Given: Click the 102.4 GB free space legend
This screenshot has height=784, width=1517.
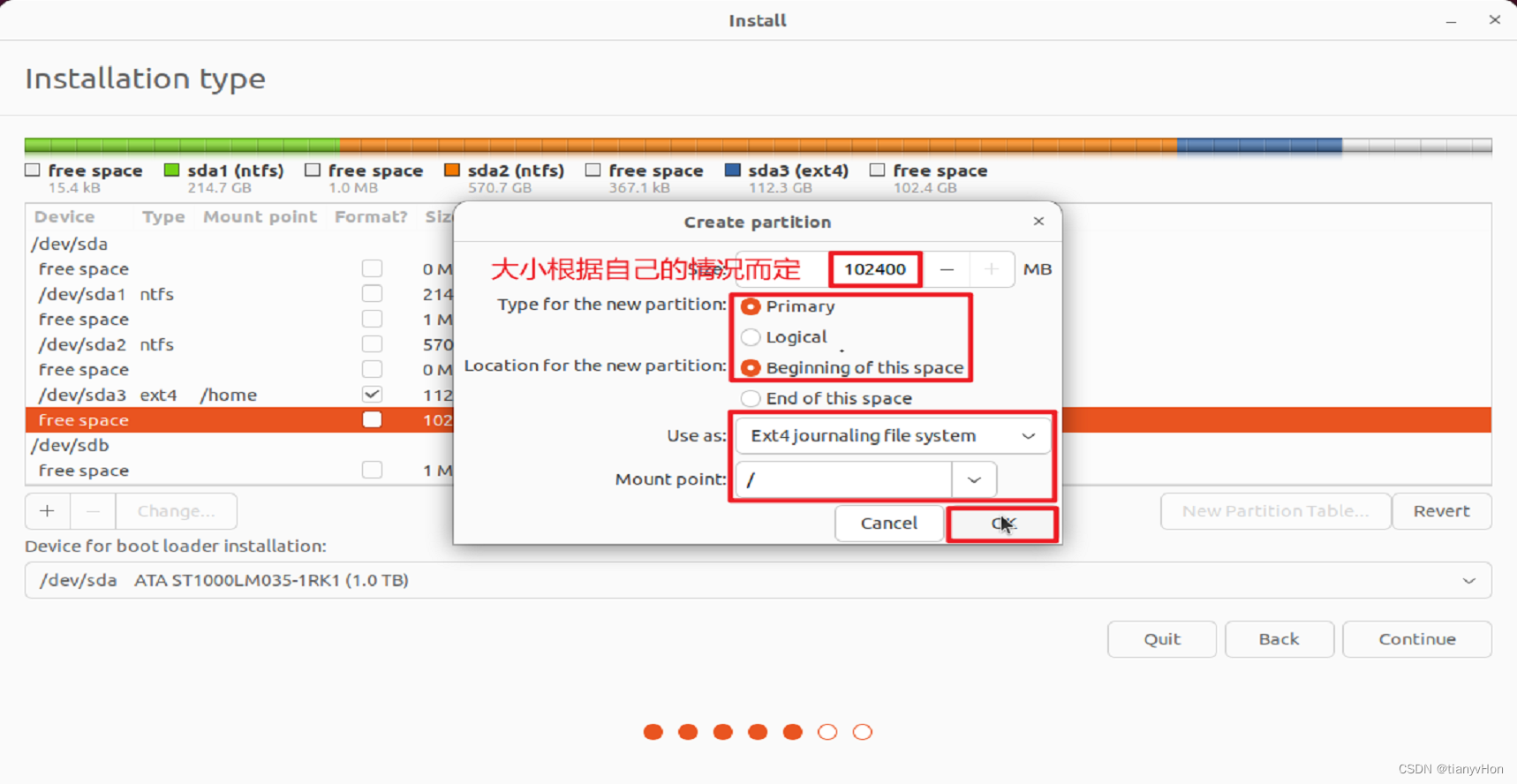Looking at the screenshot, I should tap(929, 177).
